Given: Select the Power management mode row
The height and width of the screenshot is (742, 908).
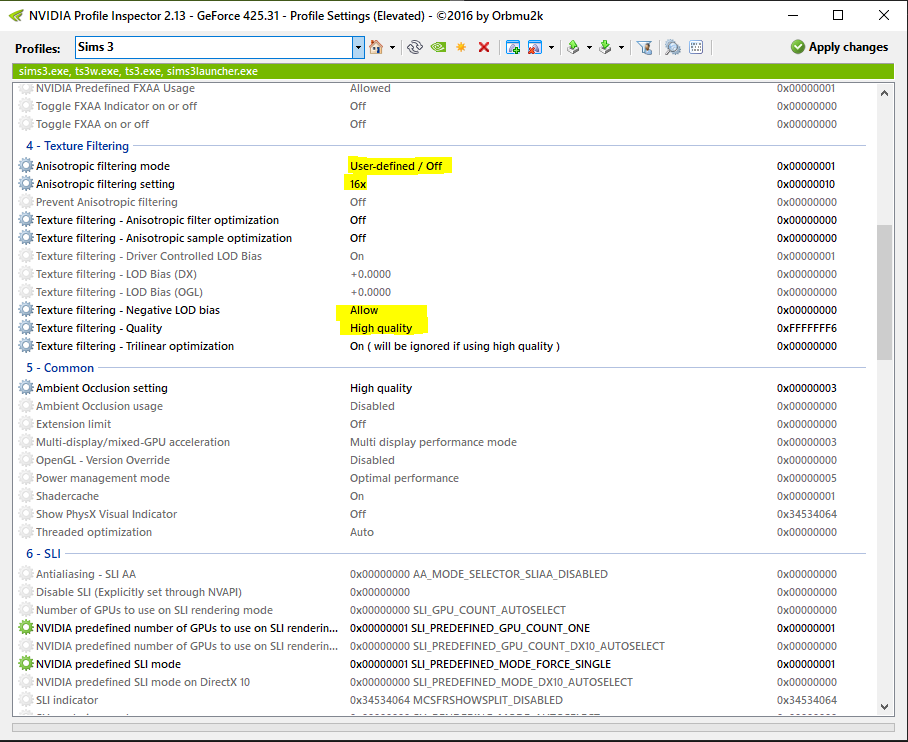Looking at the screenshot, I should coord(443,478).
